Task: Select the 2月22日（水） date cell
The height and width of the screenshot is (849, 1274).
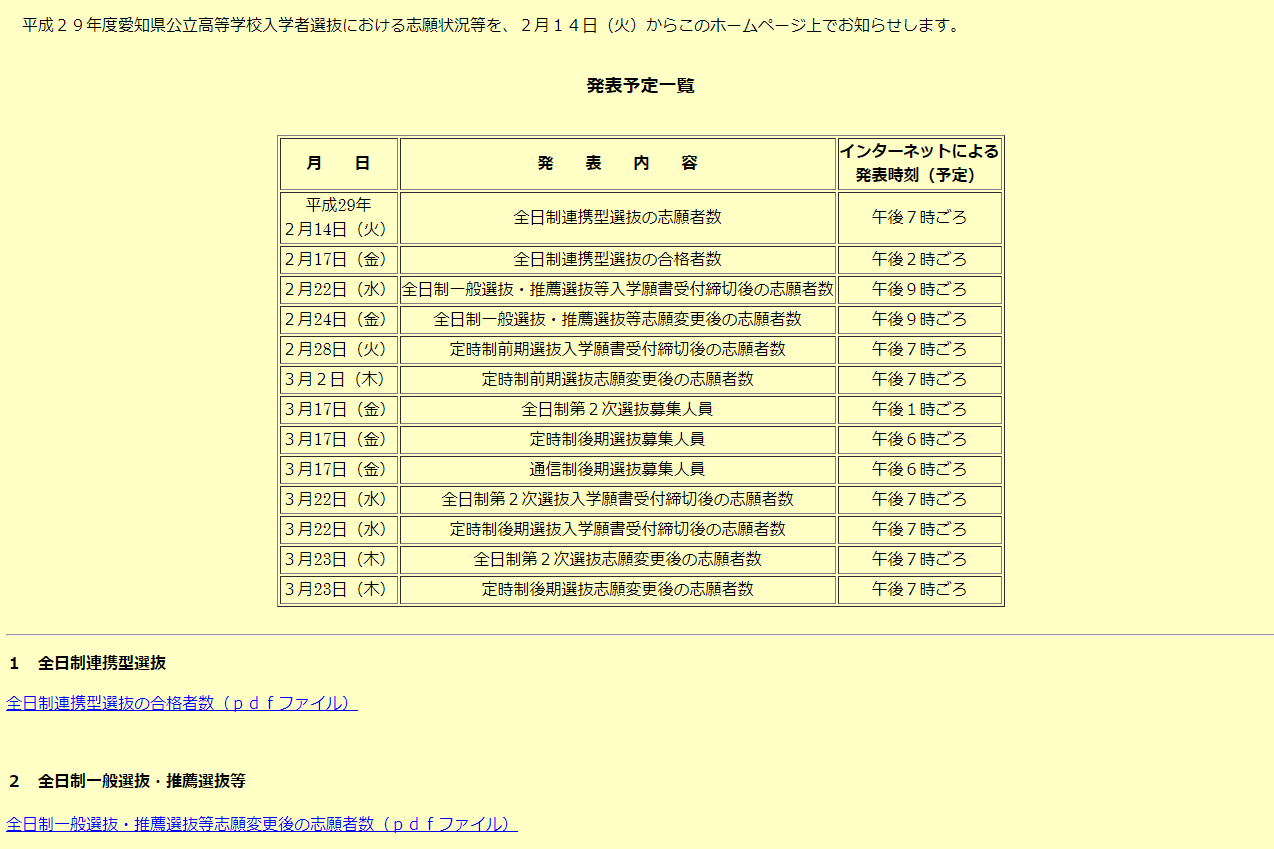Action: [338, 290]
